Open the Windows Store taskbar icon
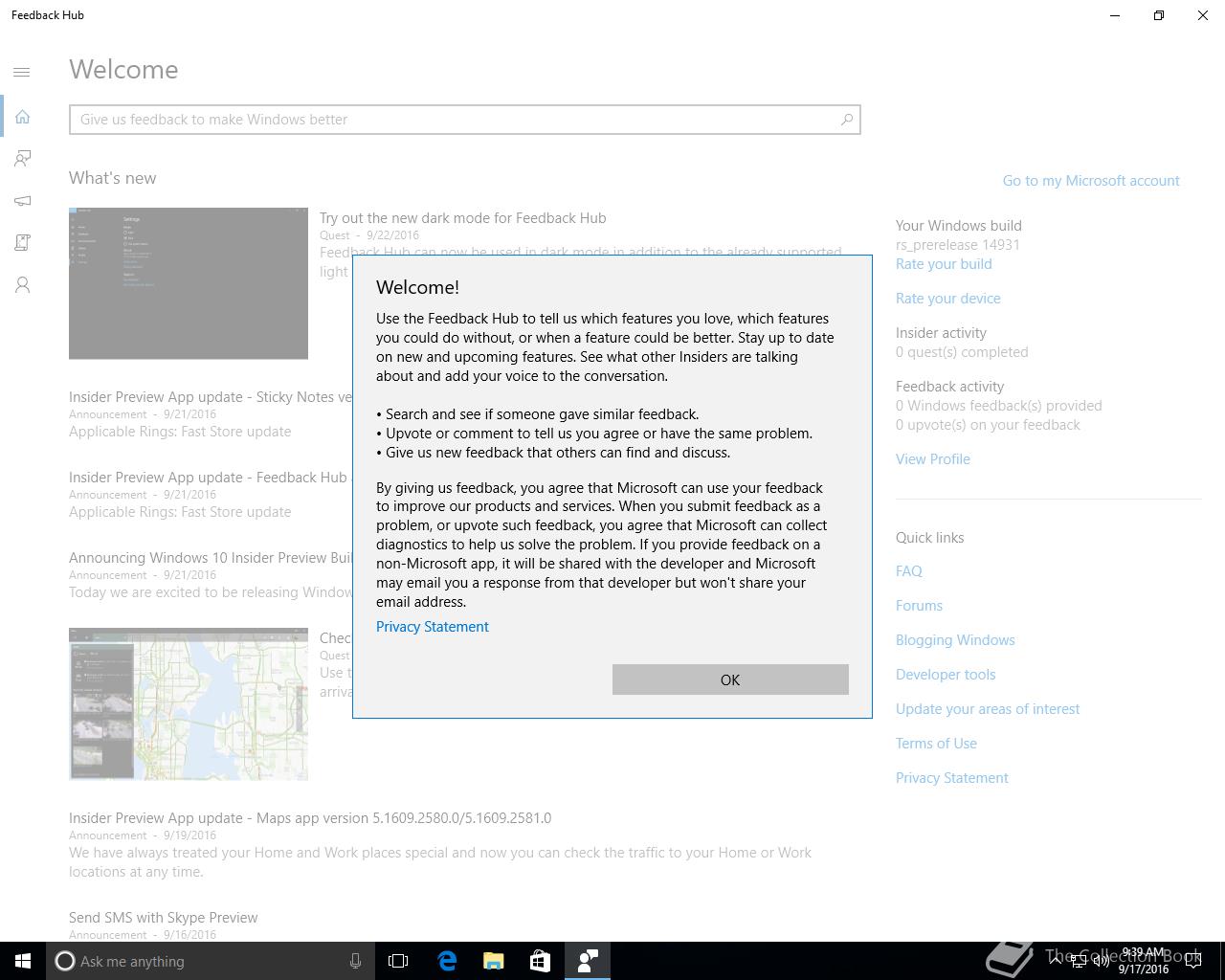Viewport: 1225px width, 980px height. click(540, 961)
